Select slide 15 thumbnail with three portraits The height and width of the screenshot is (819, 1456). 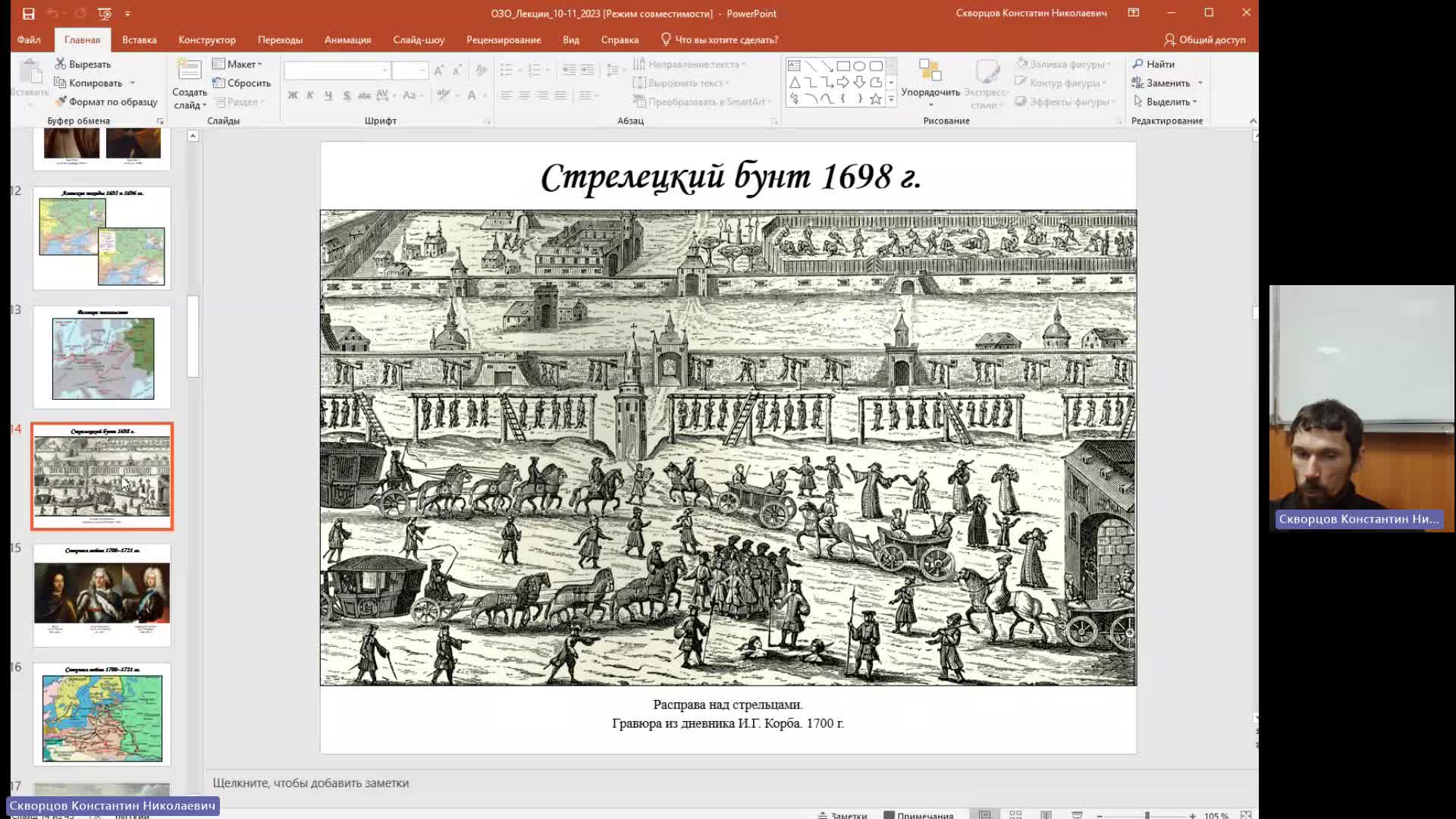coord(102,595)
